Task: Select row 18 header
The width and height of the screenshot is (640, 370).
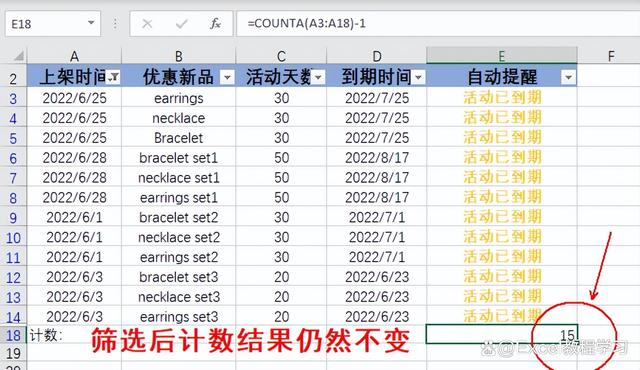Action: pos(13,335)
